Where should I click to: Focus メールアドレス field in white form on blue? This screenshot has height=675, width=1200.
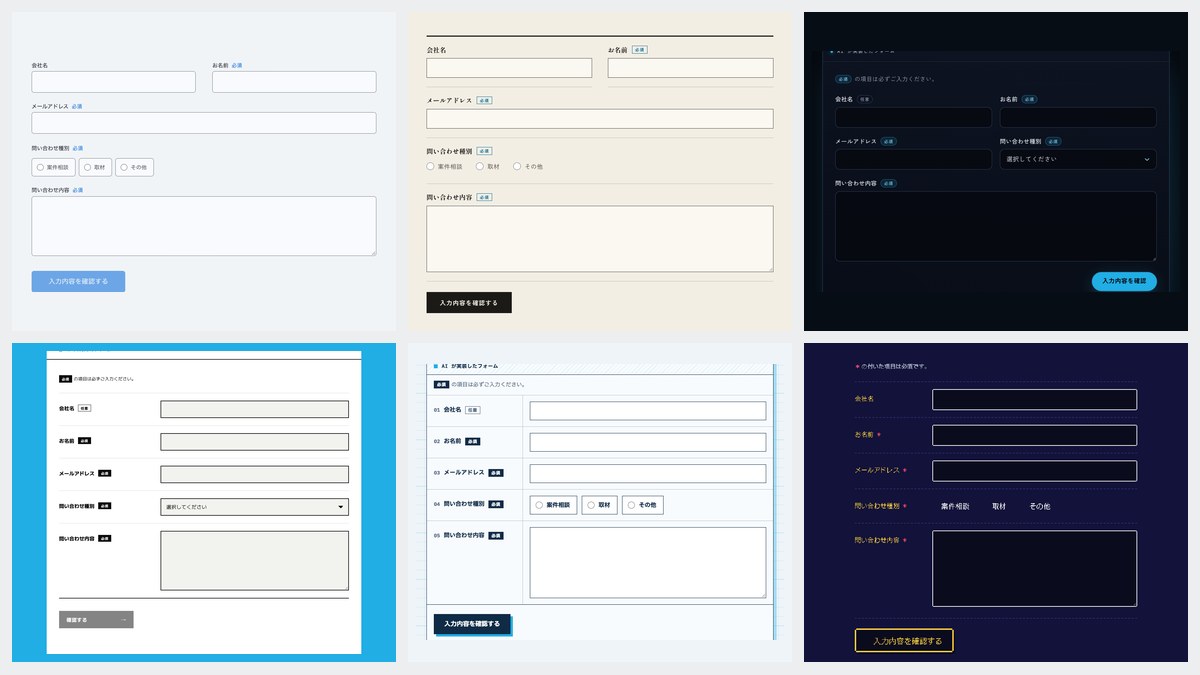tap(254, 474)
